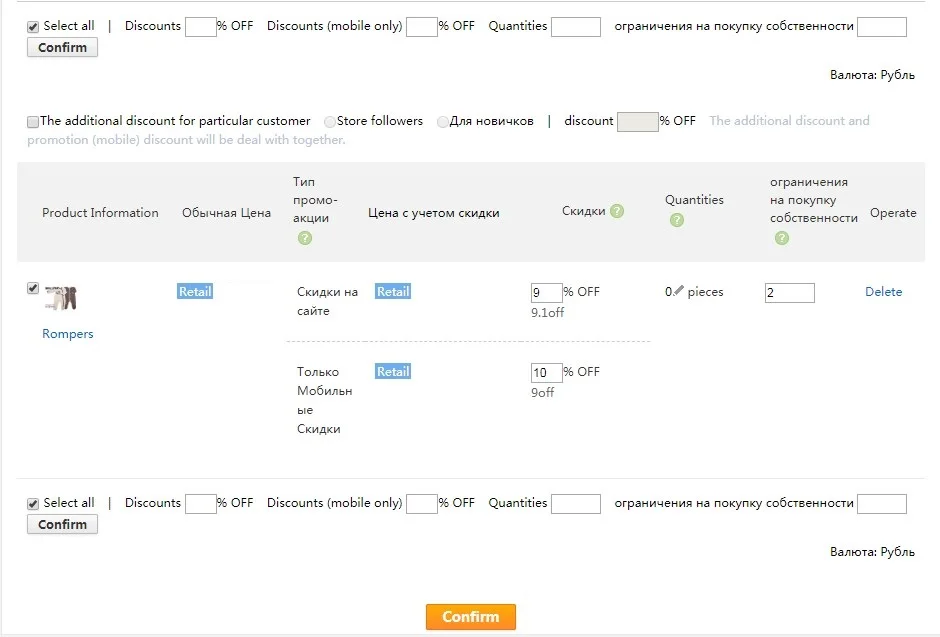Select the Для новичков radio option

pos(442,122)
